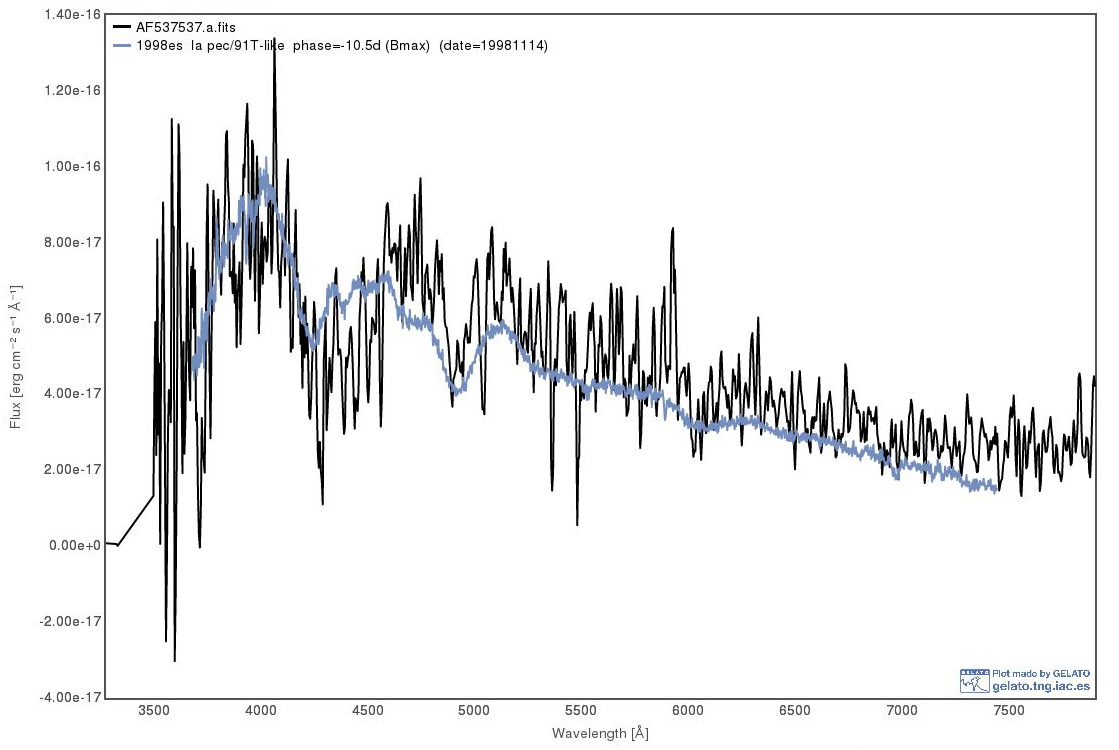This screenshot has height=750, width=1119.
Task: Click the 0.00e+0 flux tick label
Action: [75, 545]
